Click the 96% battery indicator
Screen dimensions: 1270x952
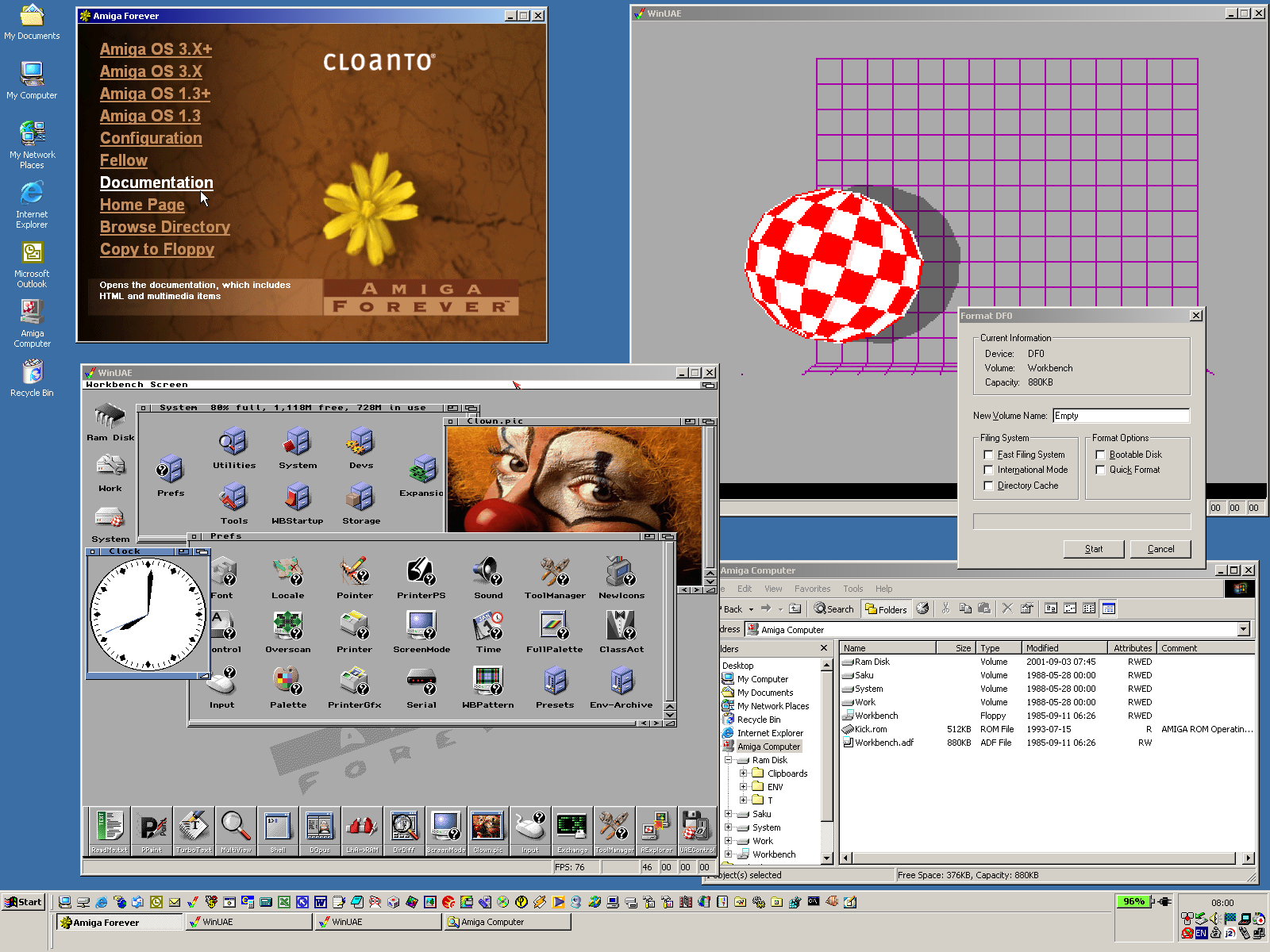coord(1133,901)
